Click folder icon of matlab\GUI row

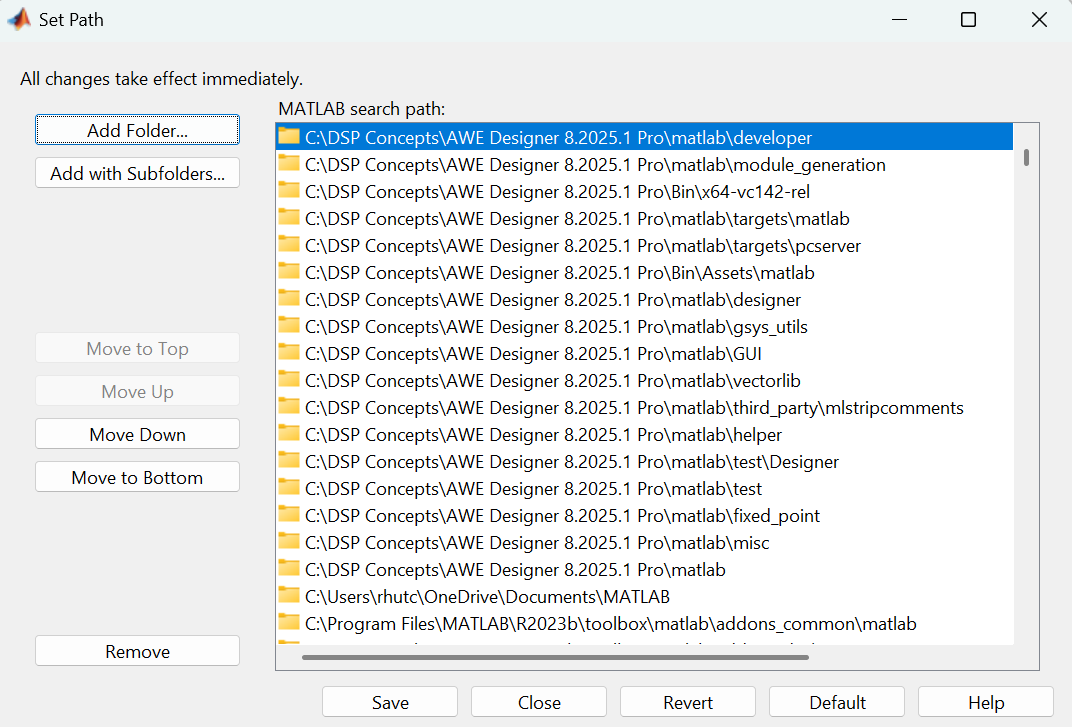(289, 353)
